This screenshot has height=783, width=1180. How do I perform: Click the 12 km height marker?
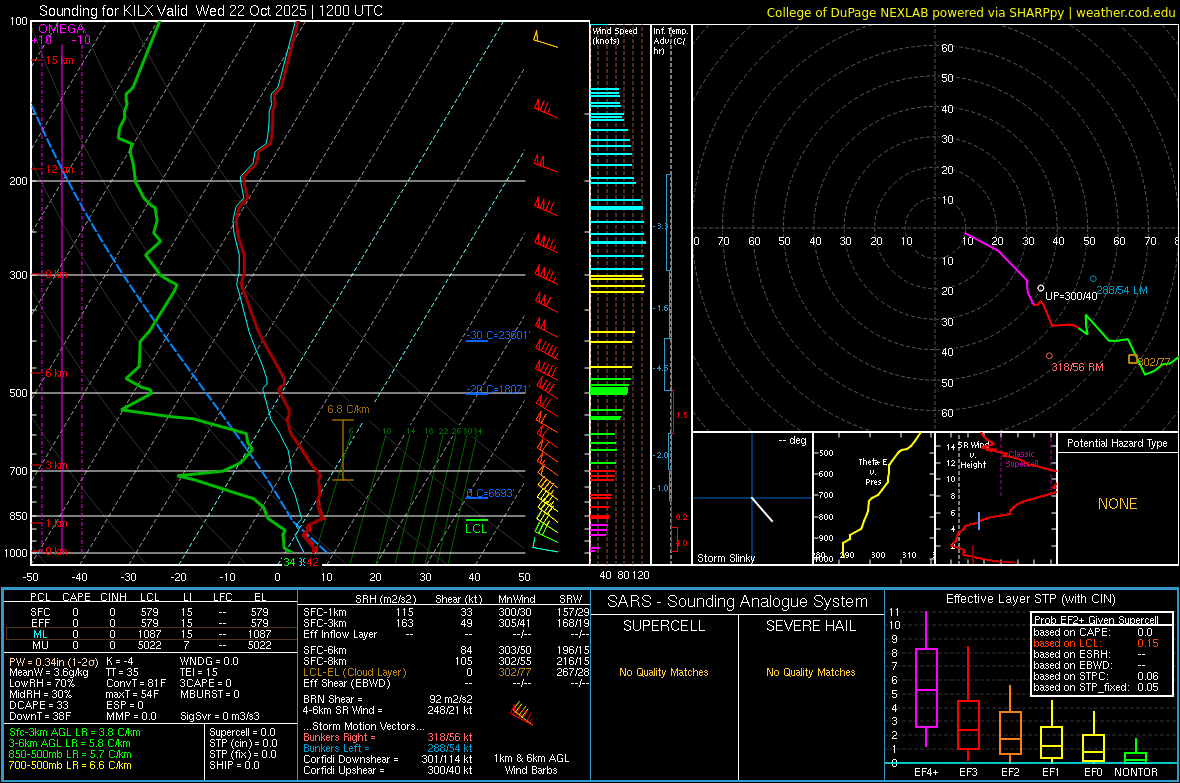59,169
